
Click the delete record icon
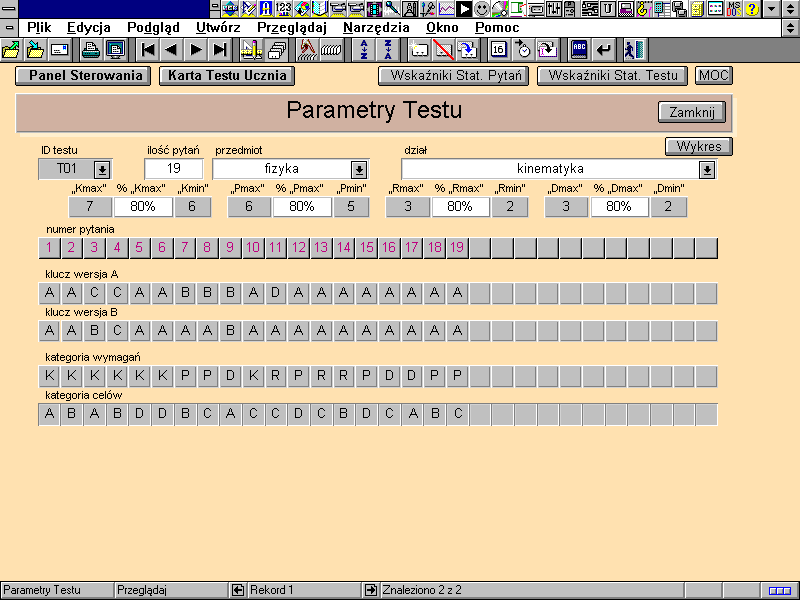[x=444, y=49]
